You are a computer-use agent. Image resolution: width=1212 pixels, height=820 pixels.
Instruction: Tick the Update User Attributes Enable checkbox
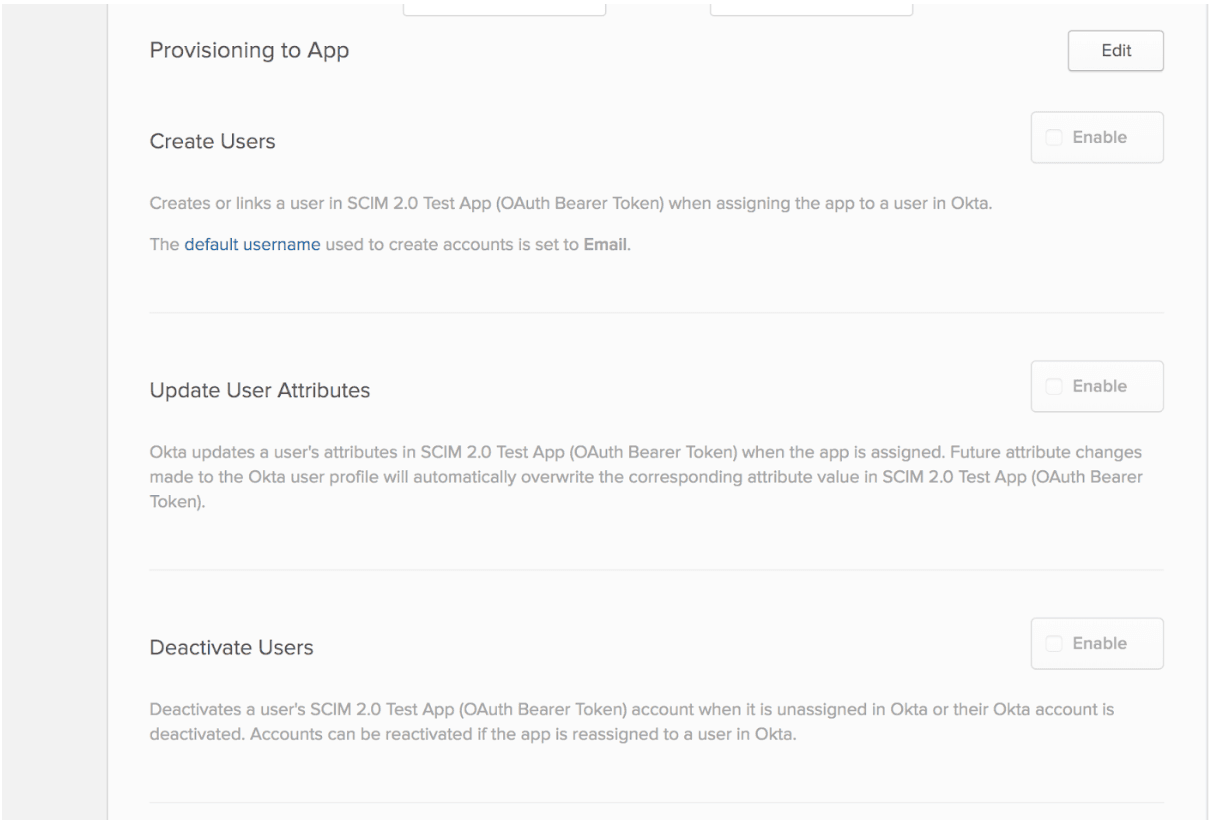point(1054,387)
